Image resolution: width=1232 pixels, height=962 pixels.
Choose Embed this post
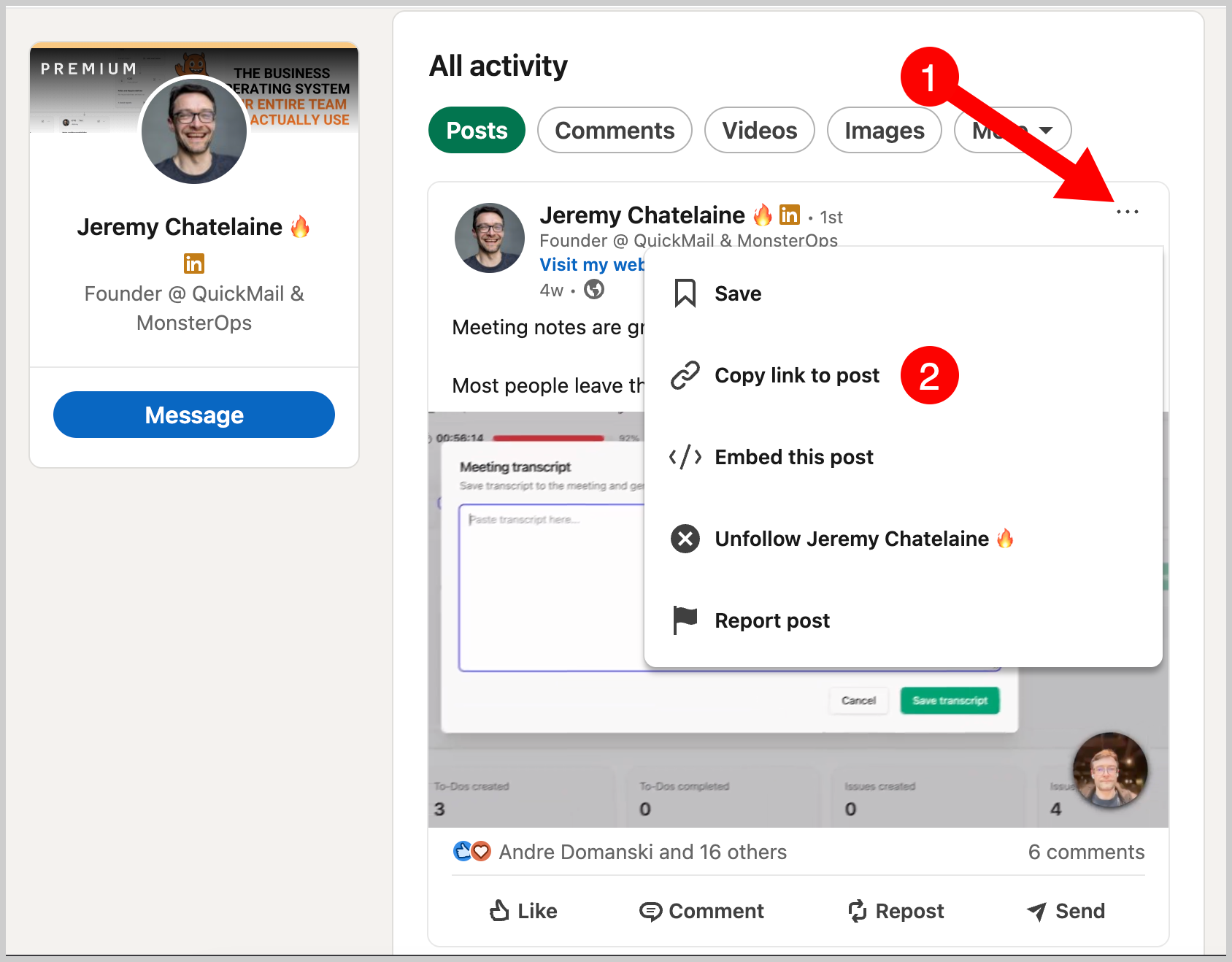[903, 457]
